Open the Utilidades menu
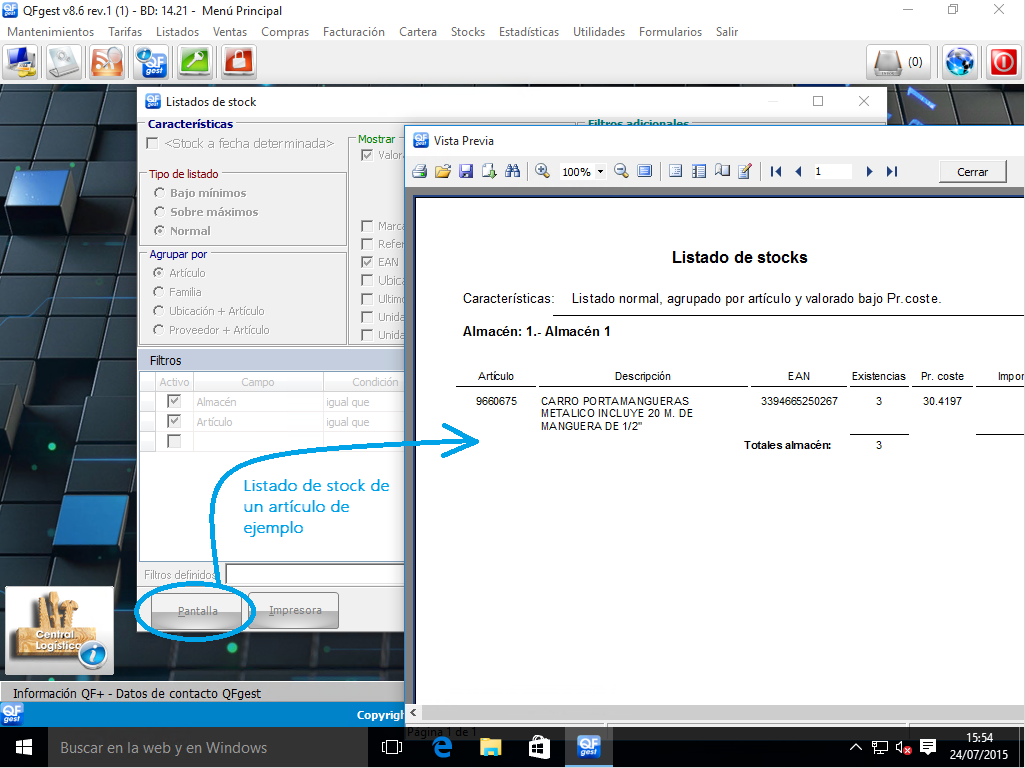 click(599, 31)
